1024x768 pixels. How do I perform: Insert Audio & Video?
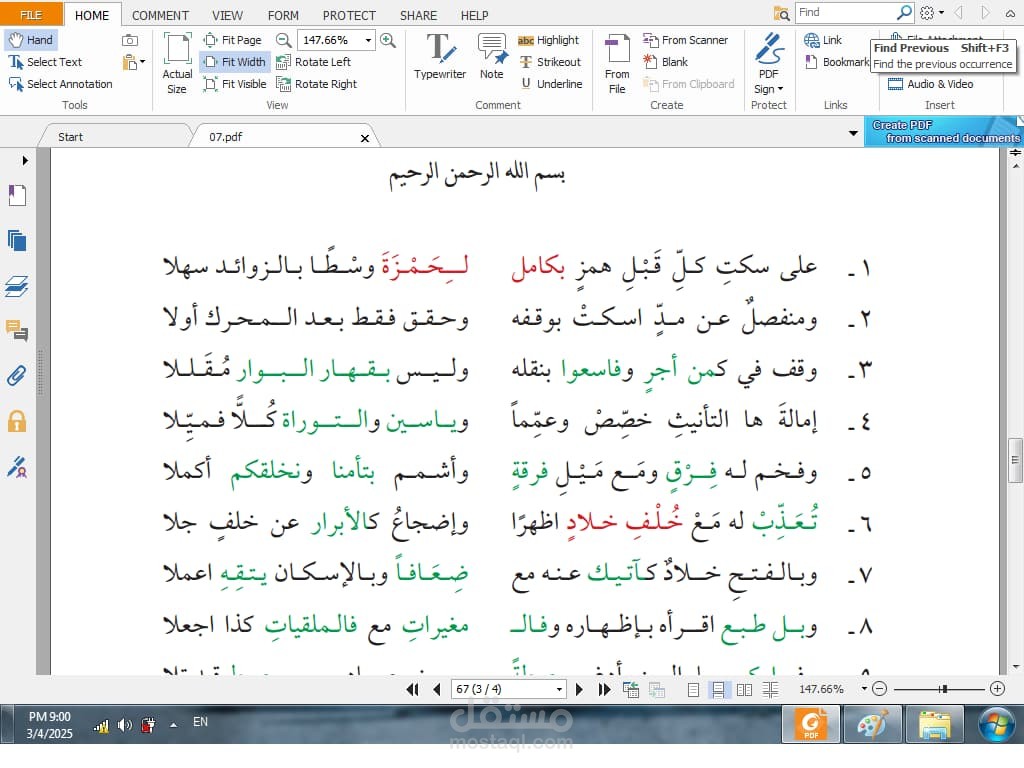930,84
